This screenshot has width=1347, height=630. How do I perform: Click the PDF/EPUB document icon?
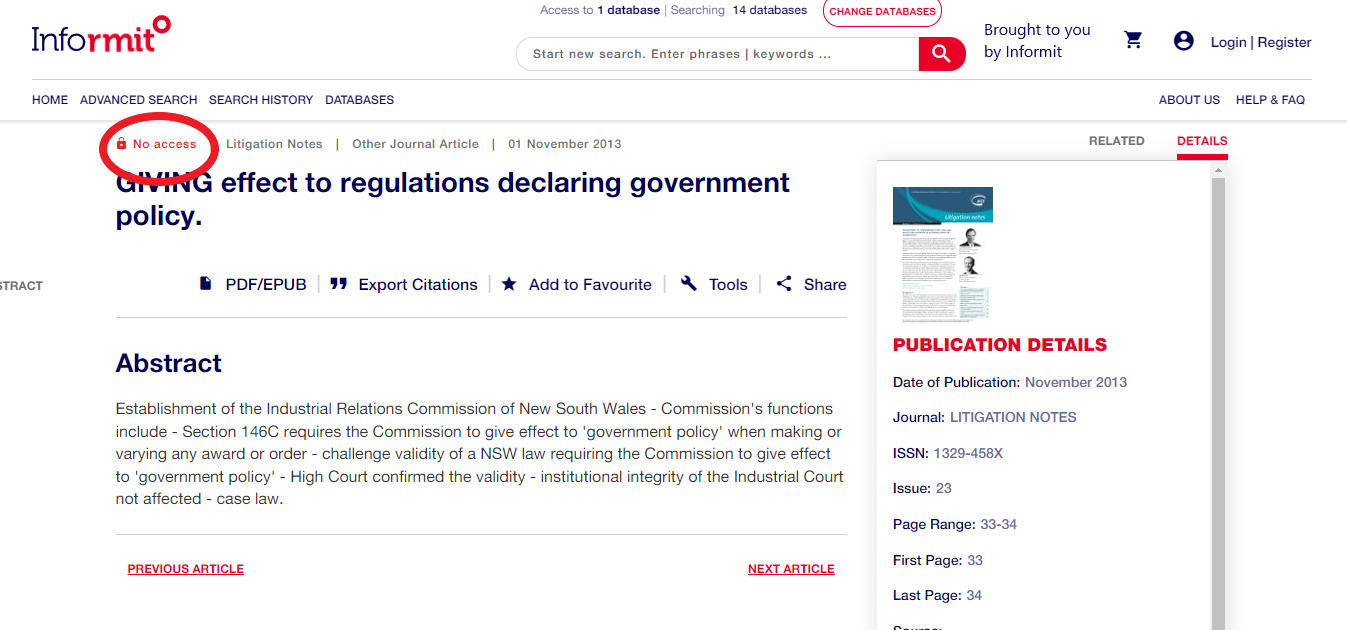click(x=206, y=284)
